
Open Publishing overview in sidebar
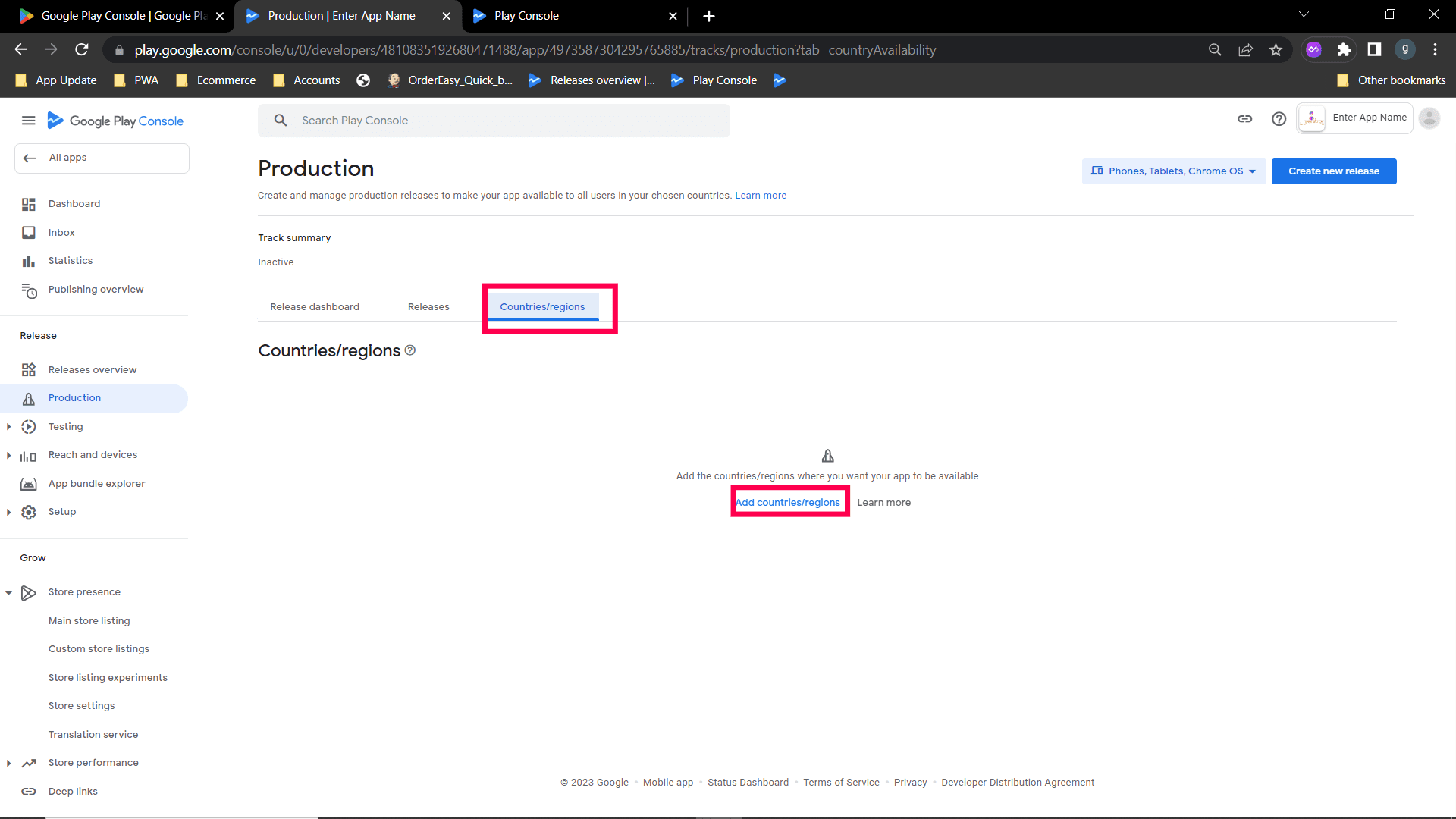pos(96,290)
